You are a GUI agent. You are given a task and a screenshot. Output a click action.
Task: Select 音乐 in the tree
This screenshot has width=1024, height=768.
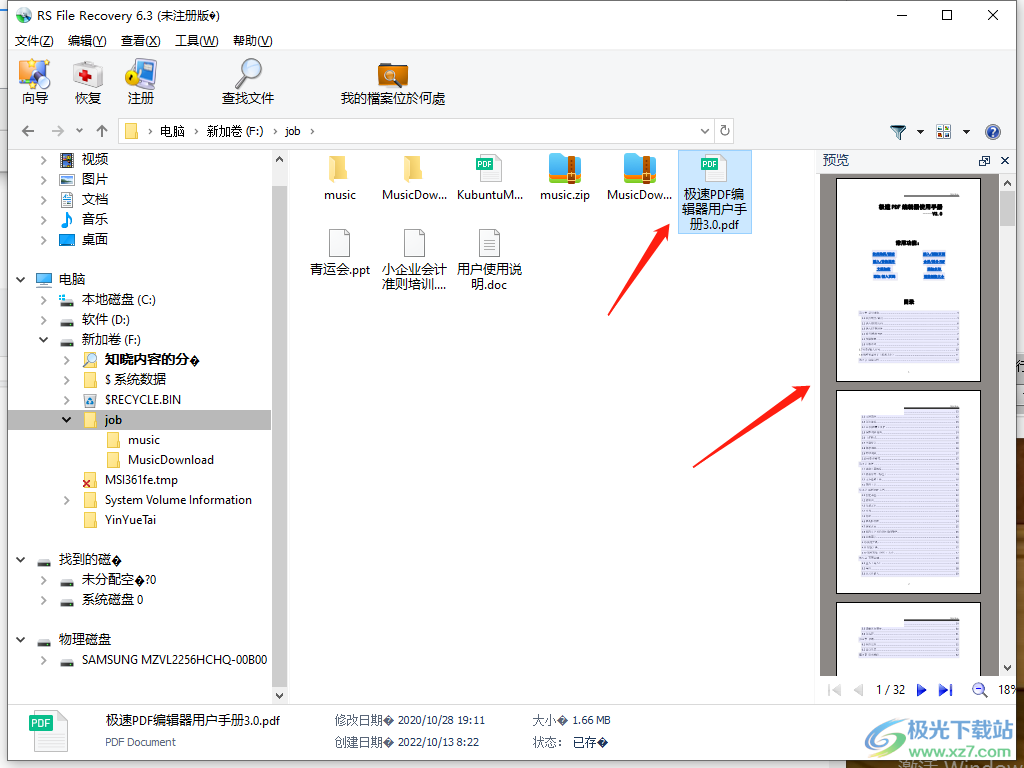95,219
